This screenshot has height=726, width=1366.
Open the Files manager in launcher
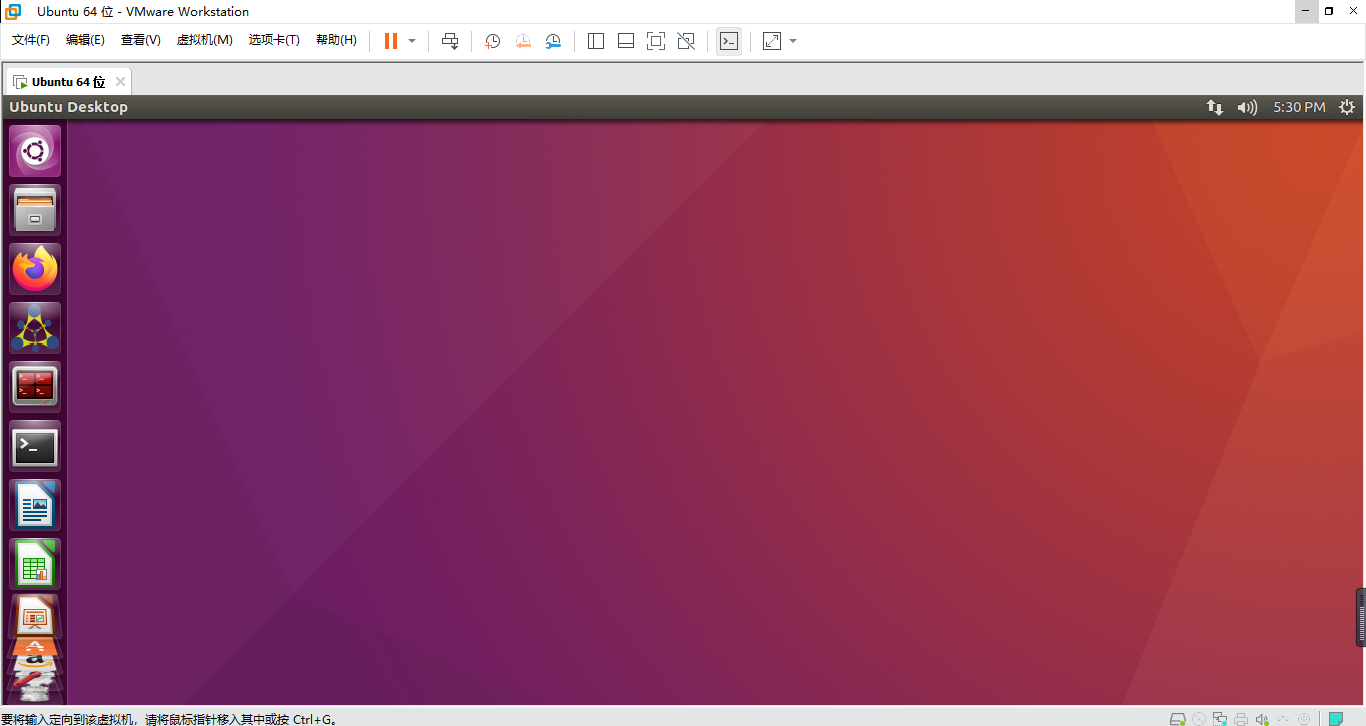[35, 210]
